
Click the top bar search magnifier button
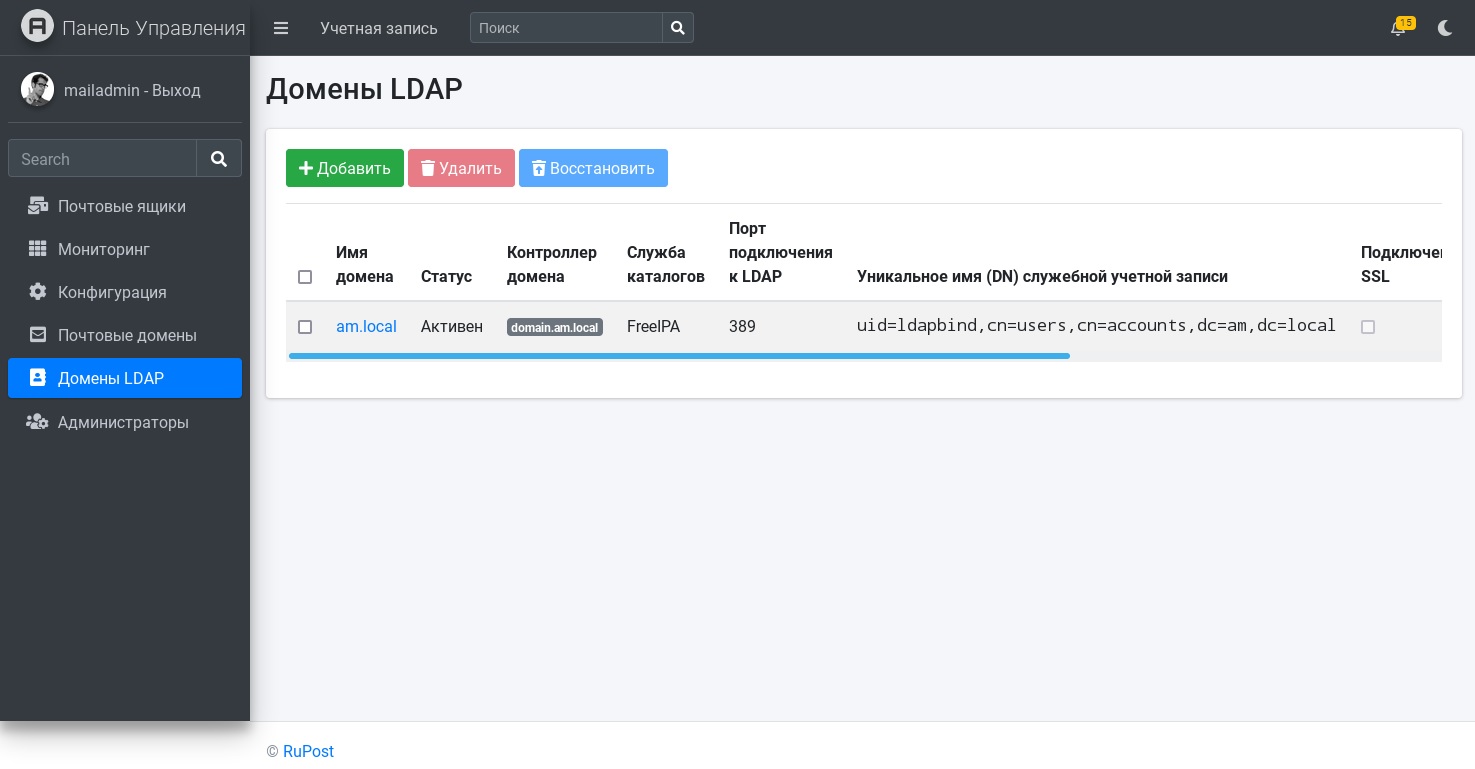678,28
